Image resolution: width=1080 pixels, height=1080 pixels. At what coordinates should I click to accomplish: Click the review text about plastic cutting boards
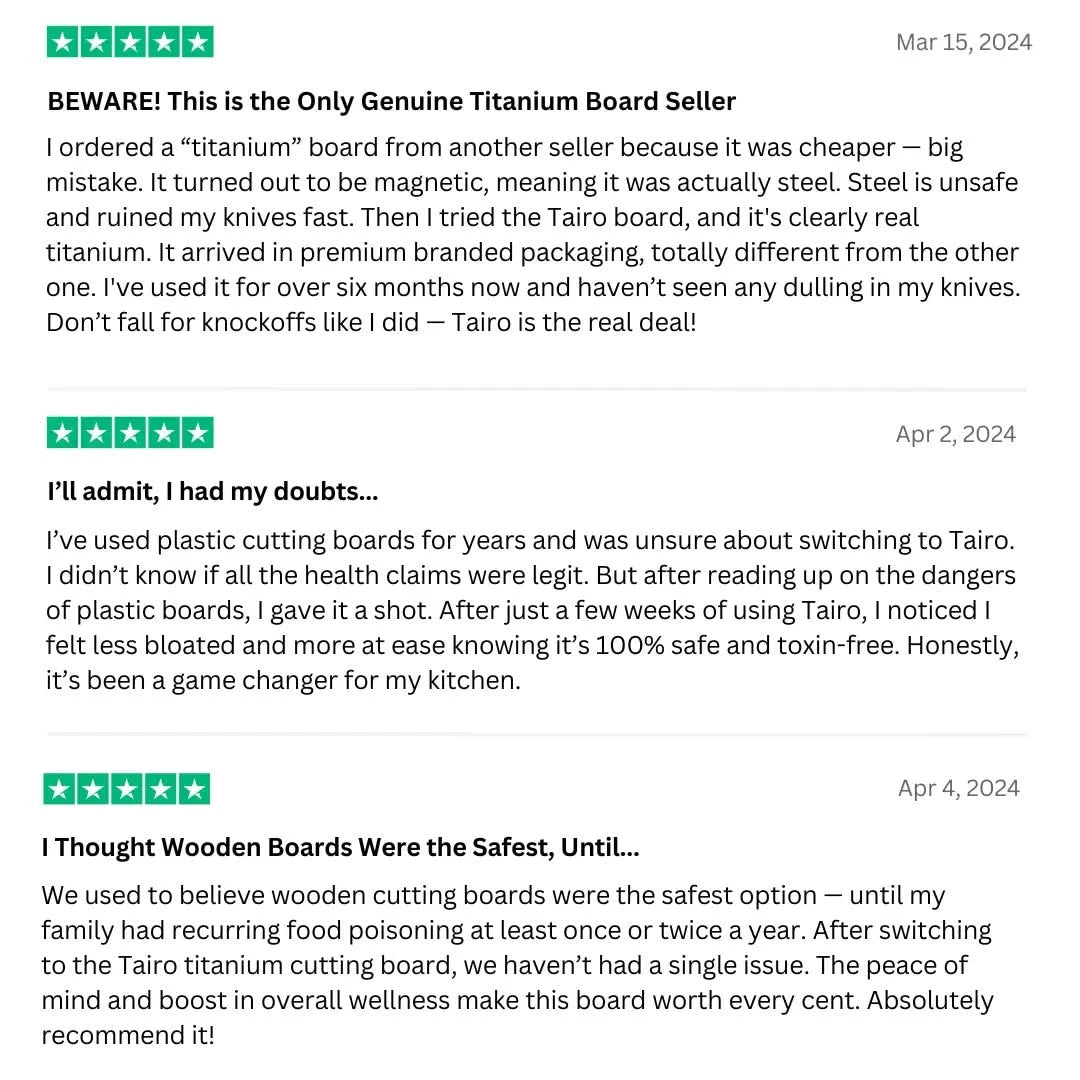coord(532,610)
